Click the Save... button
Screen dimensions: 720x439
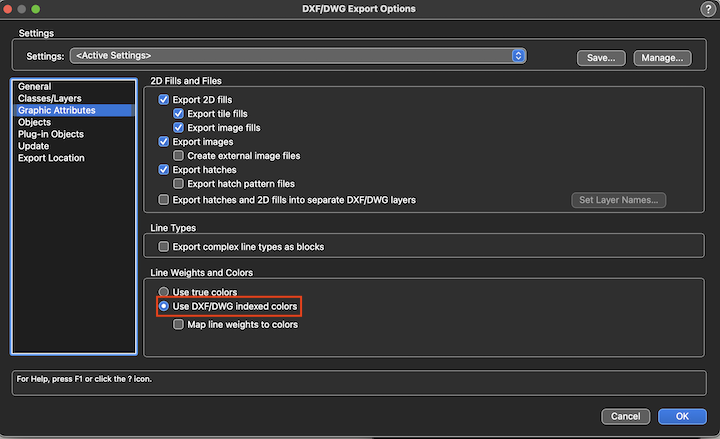[x=601, y=58]
